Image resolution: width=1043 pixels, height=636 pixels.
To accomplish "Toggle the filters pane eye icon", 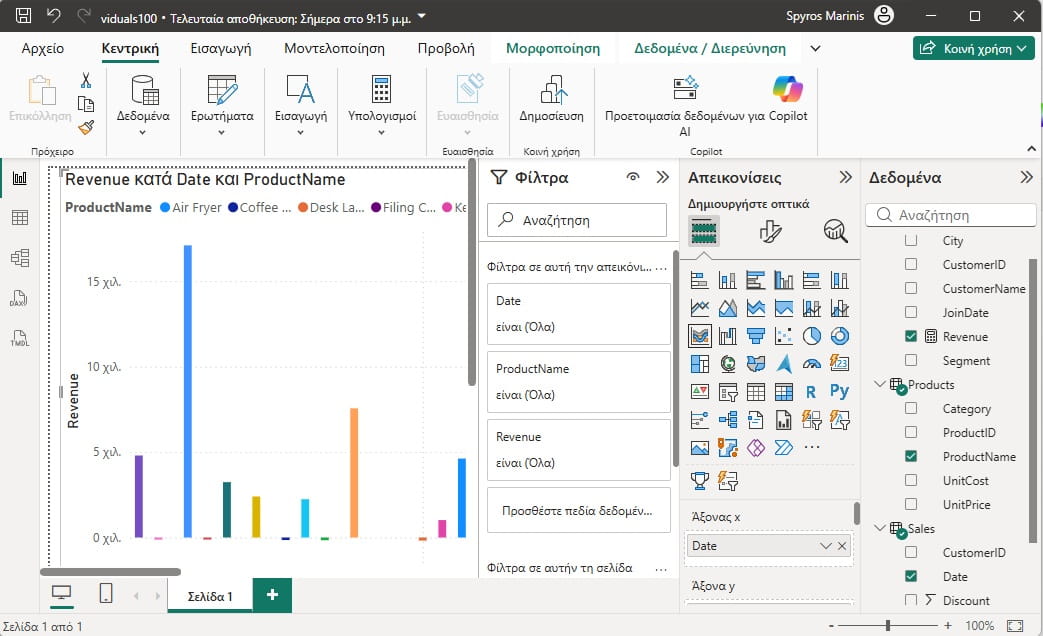I will [x=633, y=177].
